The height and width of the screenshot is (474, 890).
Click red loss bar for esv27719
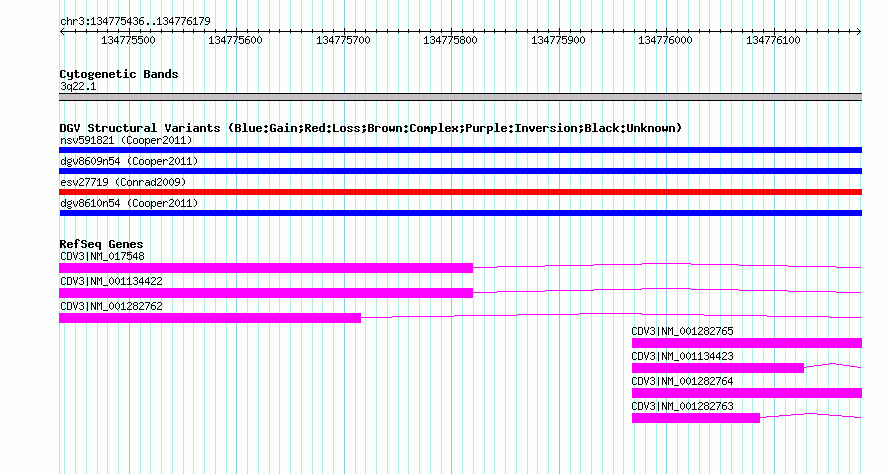tap(460, 192)
